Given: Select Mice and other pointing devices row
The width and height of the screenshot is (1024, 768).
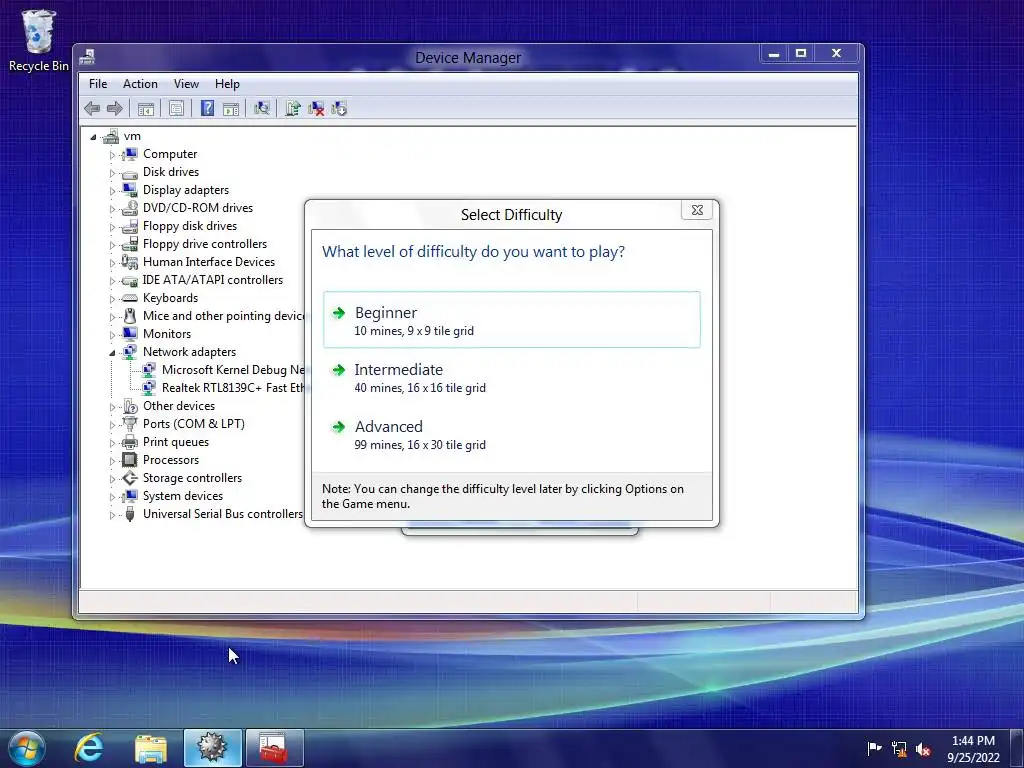Looking at the screenshot, I should pyautogui.click(x=223, y=316).
